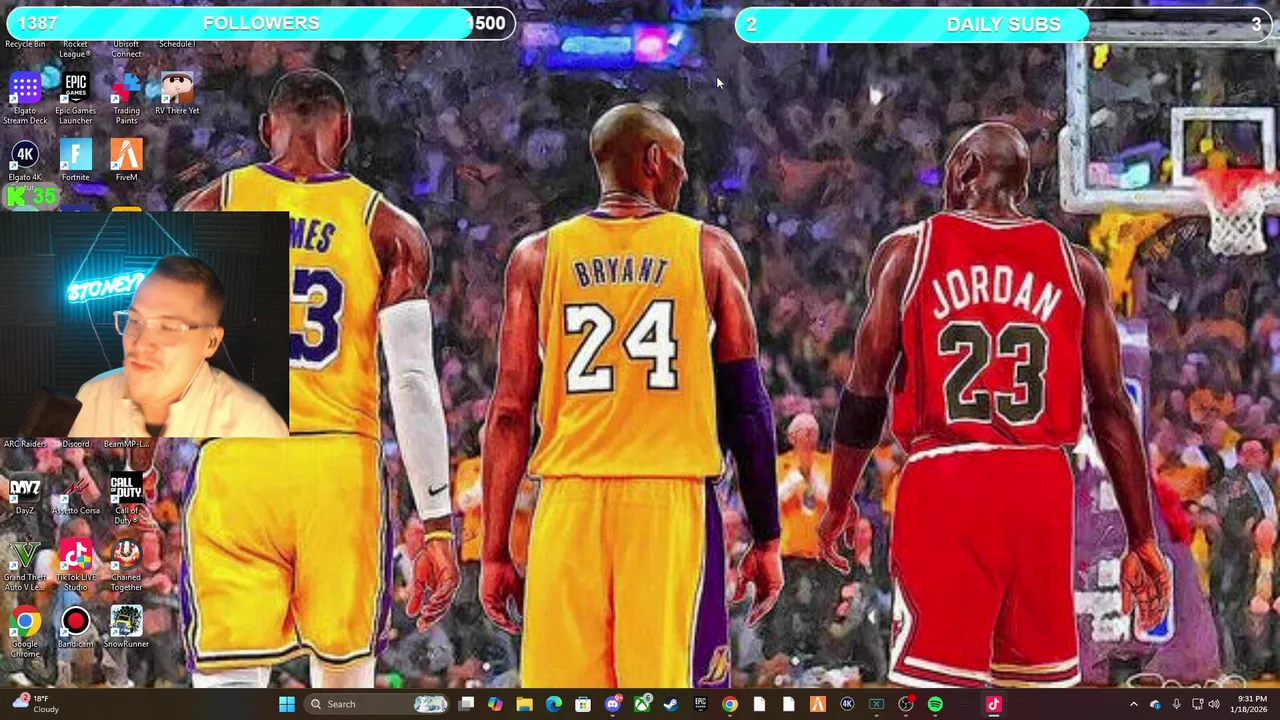Click the Rocket League shortcut label
Screen dimensions: 1280x720
point(76,48)
